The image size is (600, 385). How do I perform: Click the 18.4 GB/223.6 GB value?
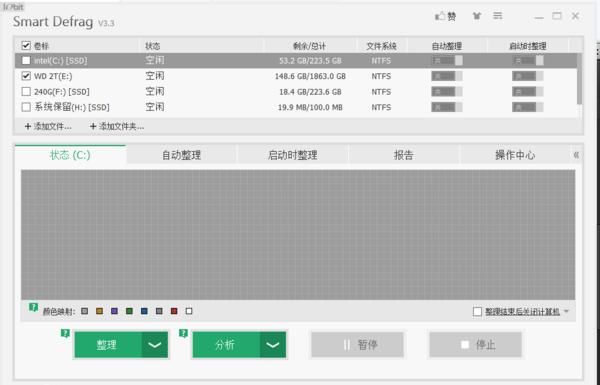click(310, 92)
